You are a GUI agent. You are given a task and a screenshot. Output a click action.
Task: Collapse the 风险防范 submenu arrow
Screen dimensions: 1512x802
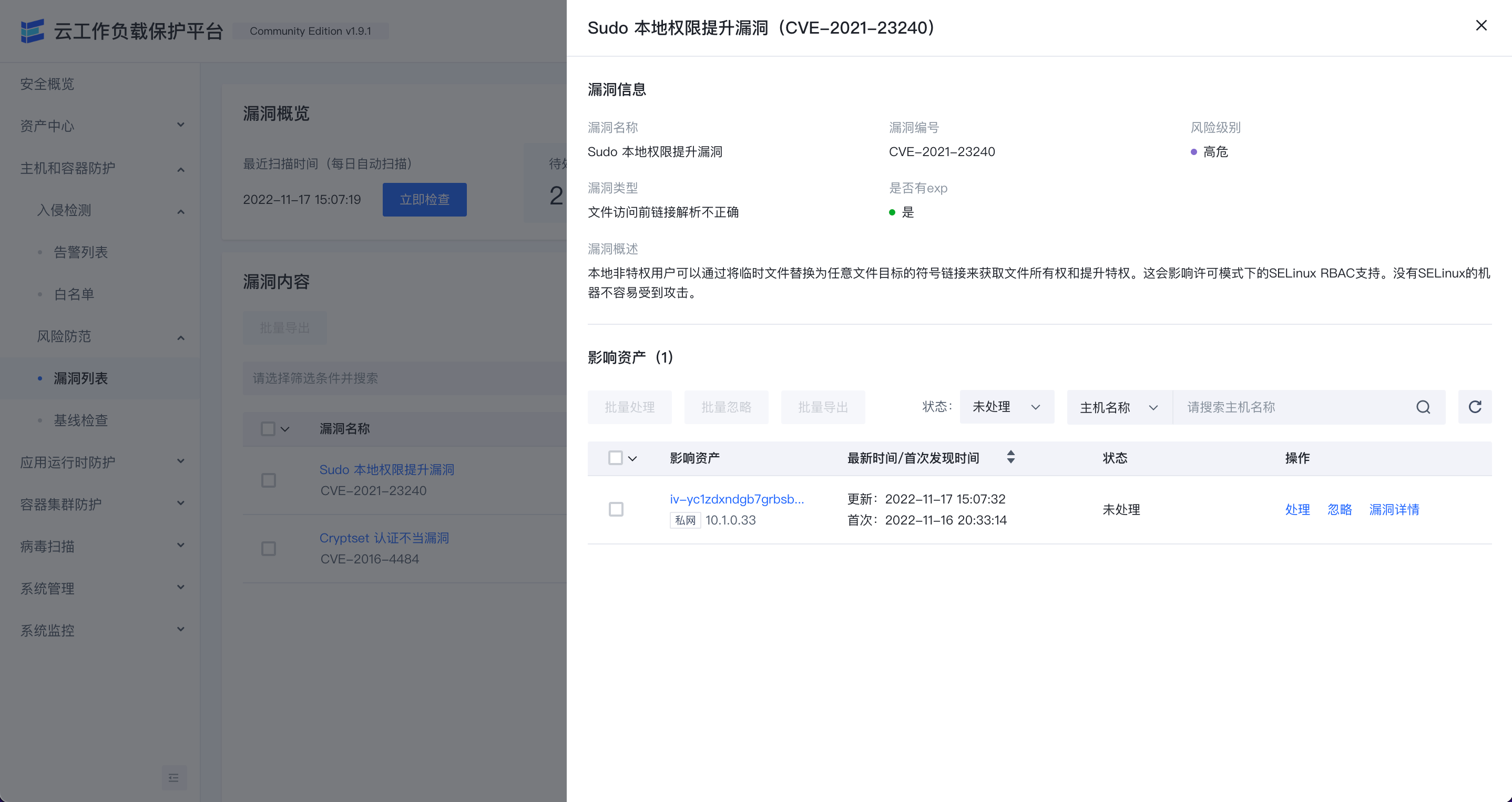click(181, 337)
